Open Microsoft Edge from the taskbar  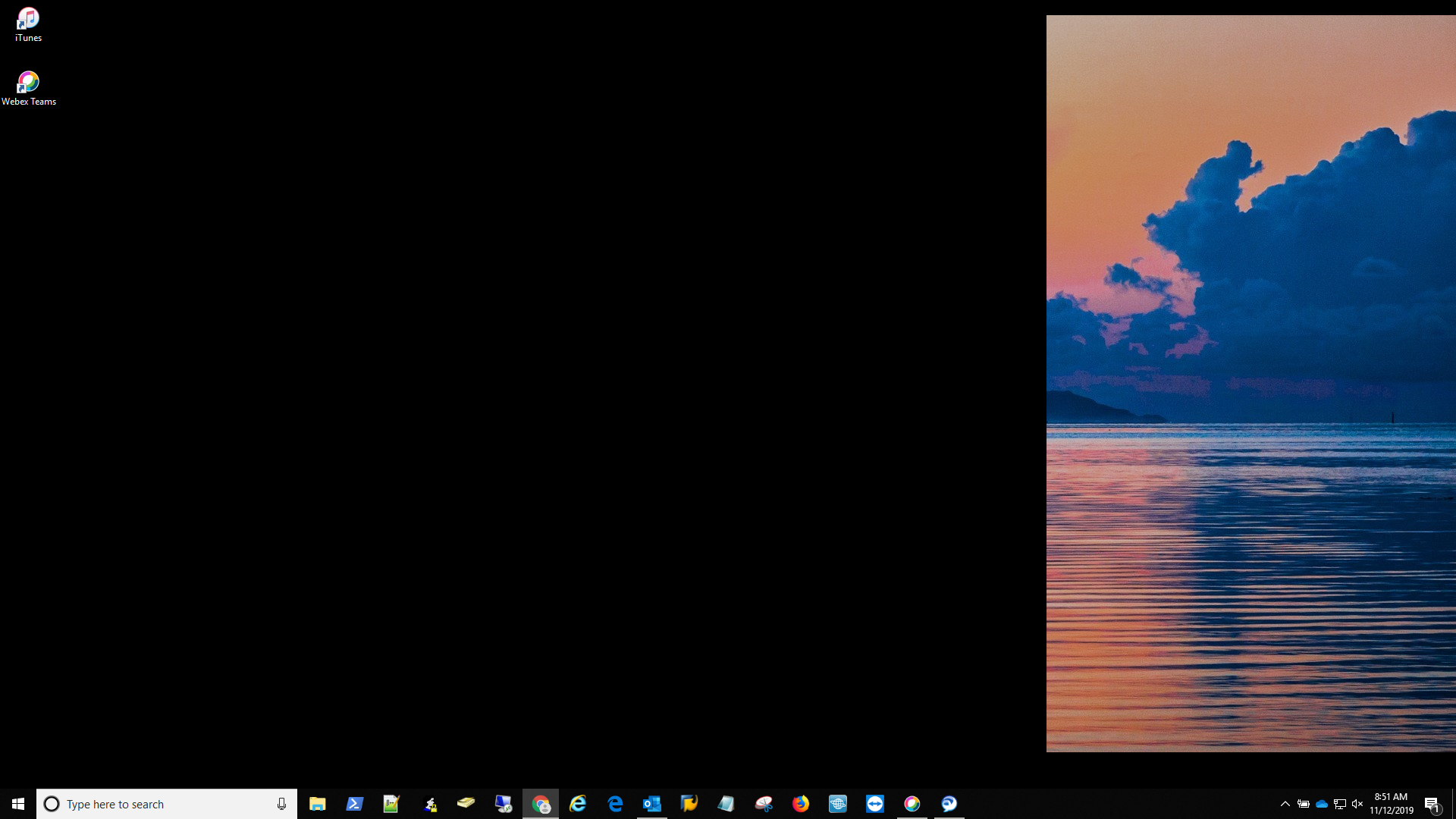point(615,803)
